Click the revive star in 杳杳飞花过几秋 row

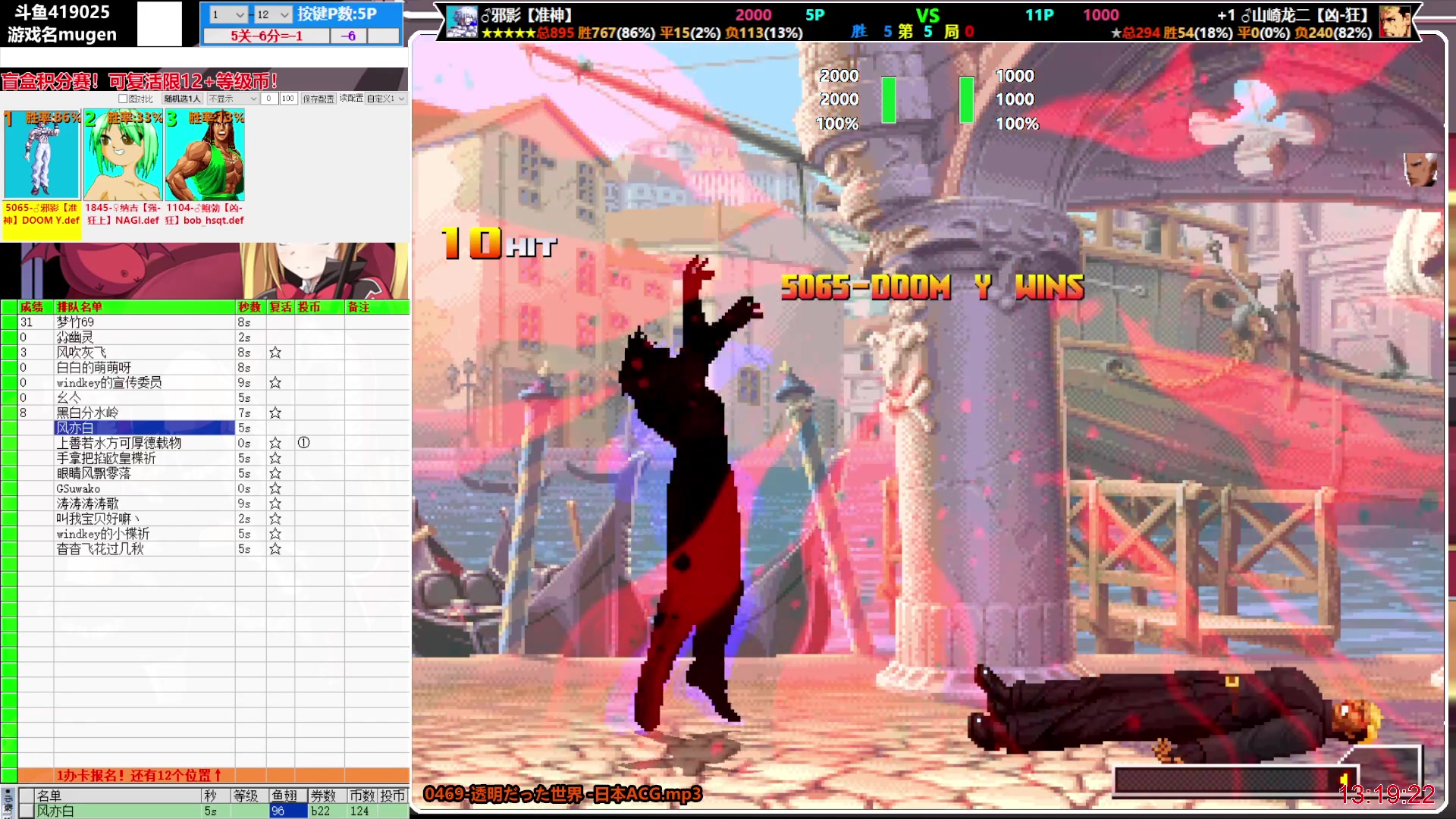pyautogui.click(x=275, y=549)
